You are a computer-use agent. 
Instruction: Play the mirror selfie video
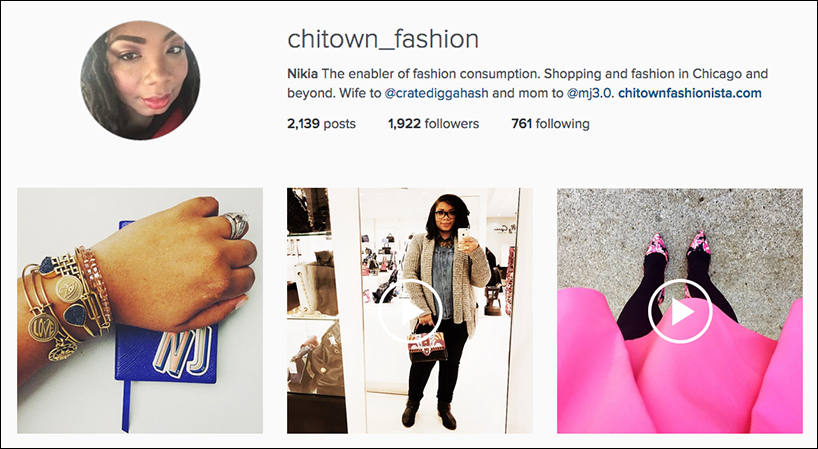(x=410, y=311)
